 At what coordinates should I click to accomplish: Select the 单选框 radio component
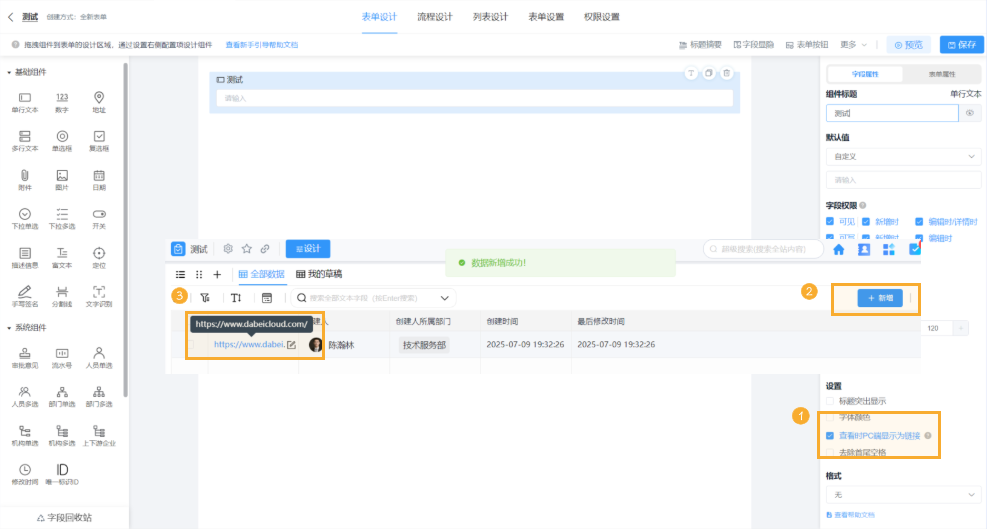click(62, 141)
